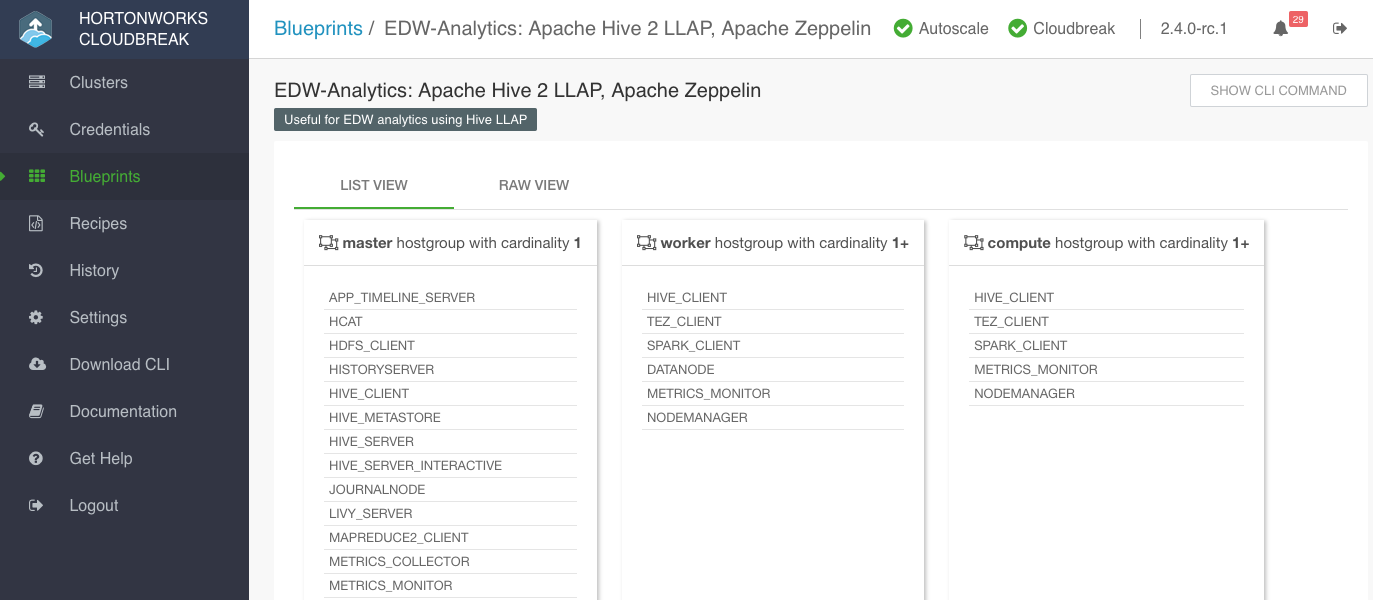Click HDFS_CLIENT in master hostgroup
1373x600 pixels.
click(x=372, y=345)
